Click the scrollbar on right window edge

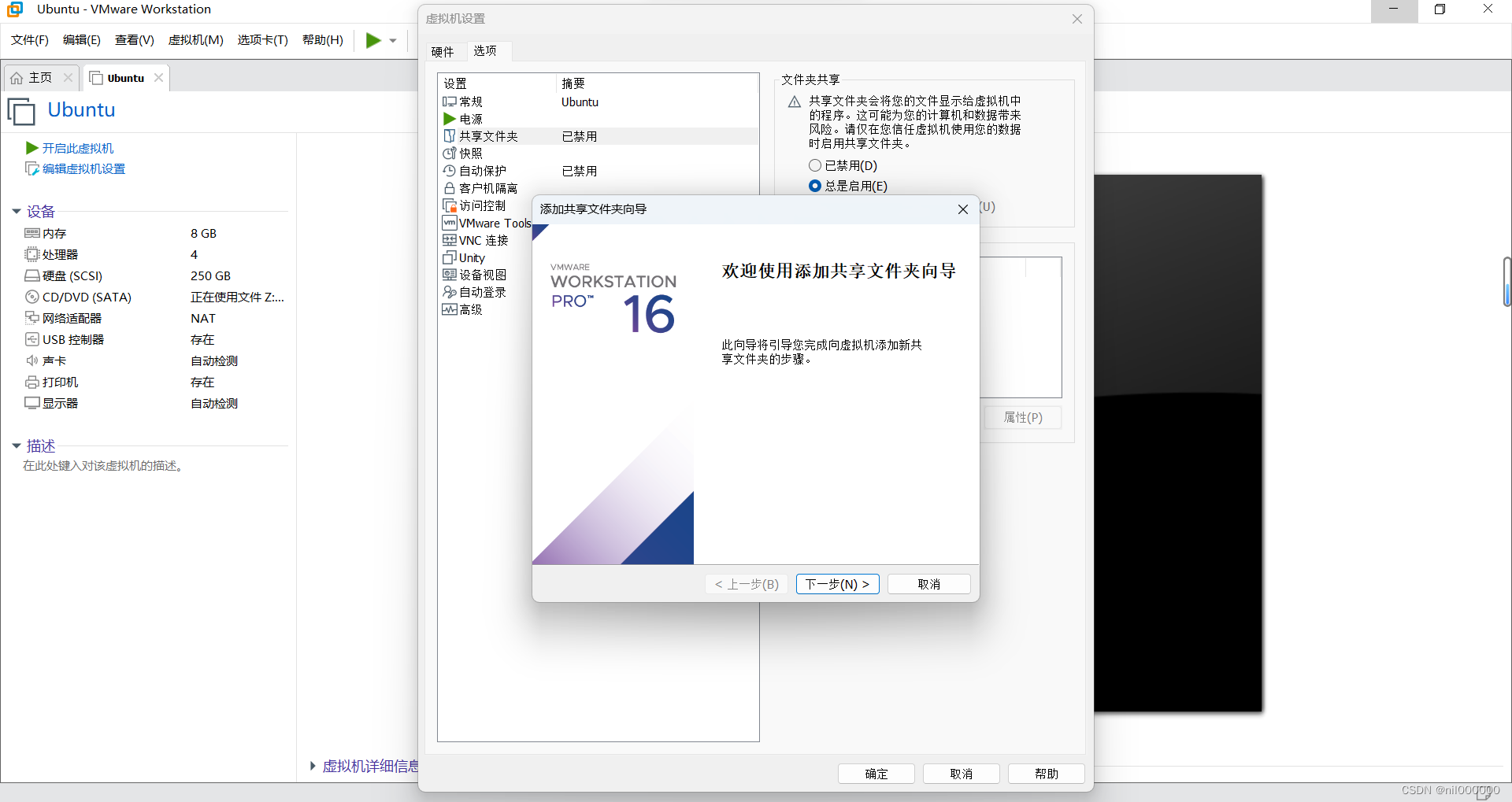(1506, 282)
